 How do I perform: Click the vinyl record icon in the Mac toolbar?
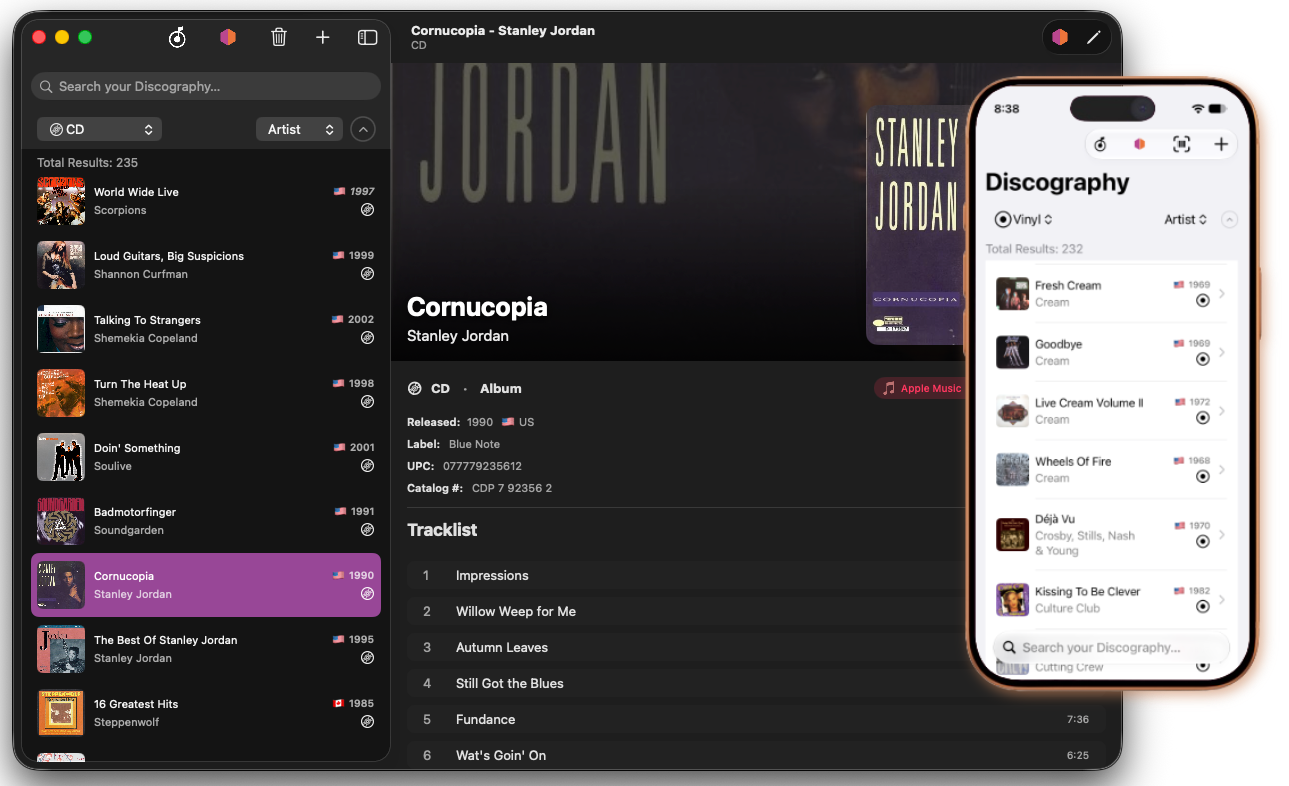point(177,37)
